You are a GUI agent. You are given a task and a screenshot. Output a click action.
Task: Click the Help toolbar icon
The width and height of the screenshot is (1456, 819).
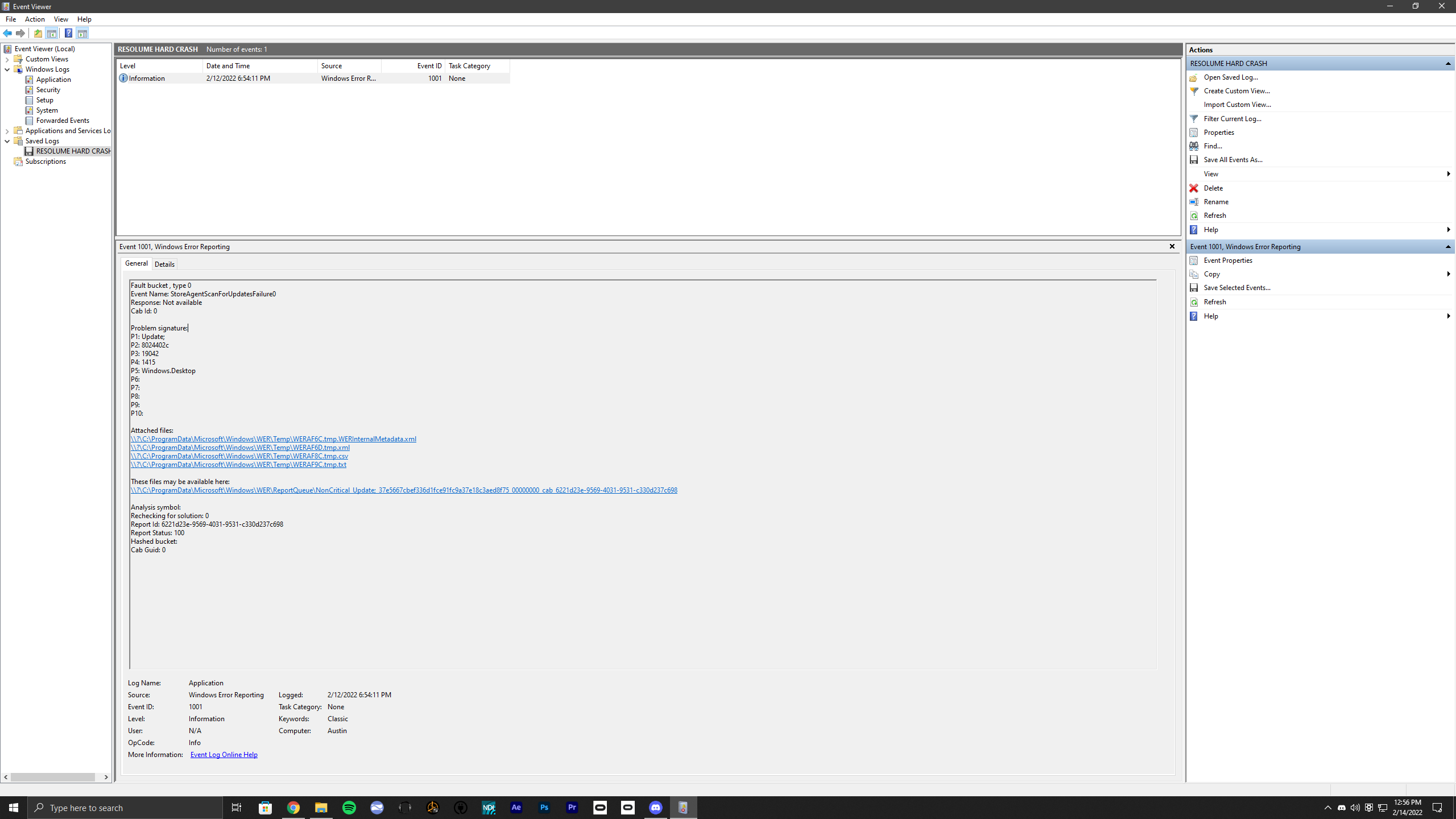coord(68,33)
